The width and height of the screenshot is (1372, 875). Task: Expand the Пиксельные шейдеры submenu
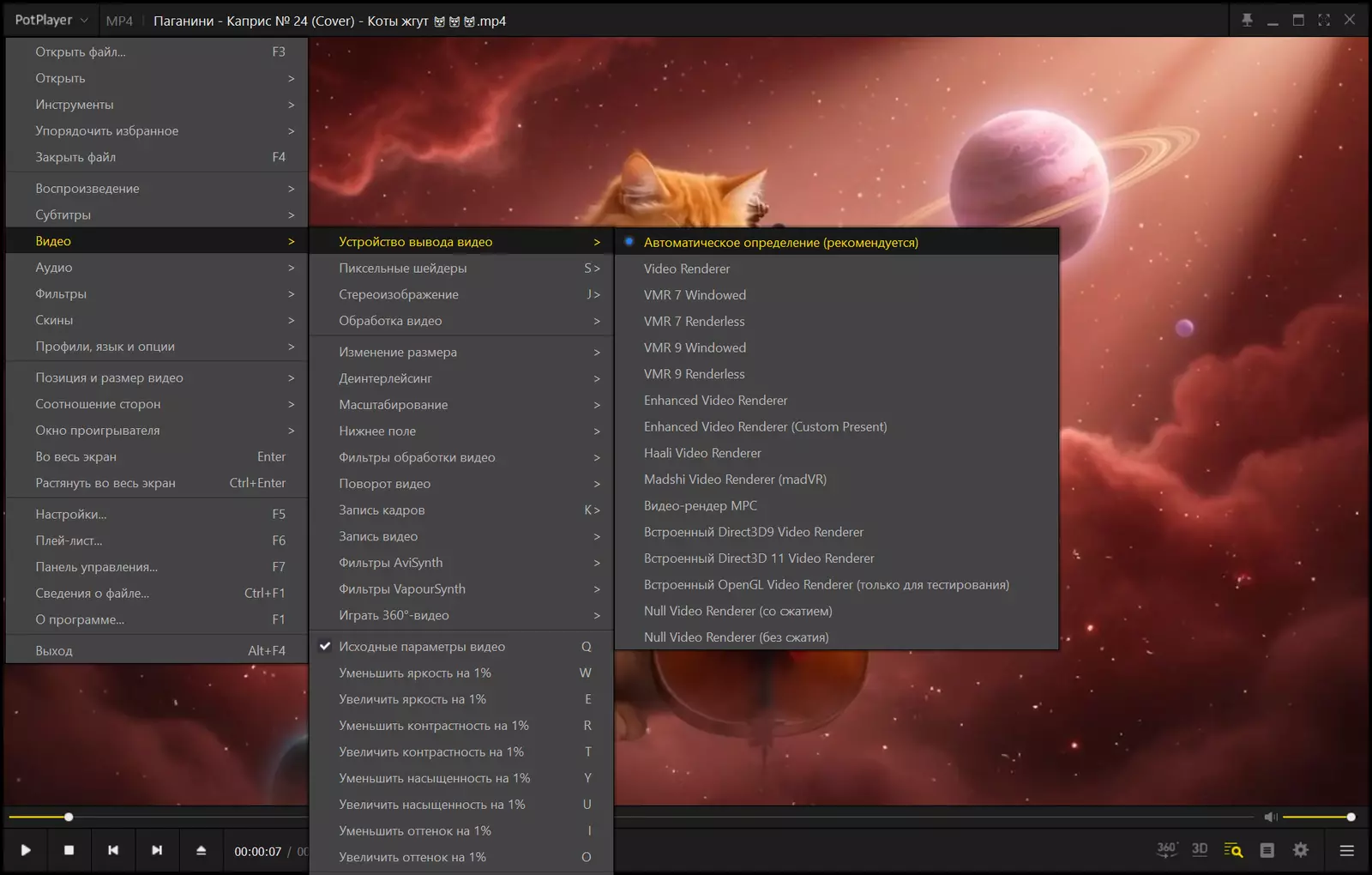coord(461,268)
